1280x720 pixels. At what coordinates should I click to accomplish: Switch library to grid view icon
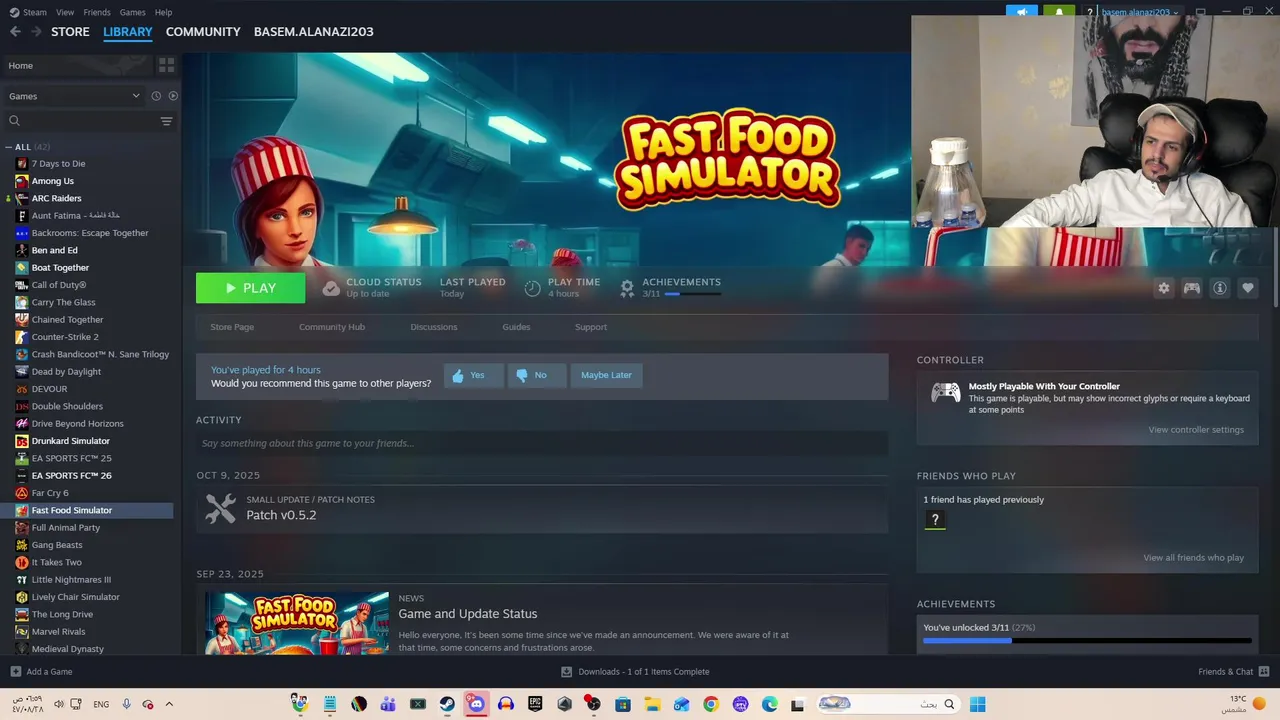[166, 65]
